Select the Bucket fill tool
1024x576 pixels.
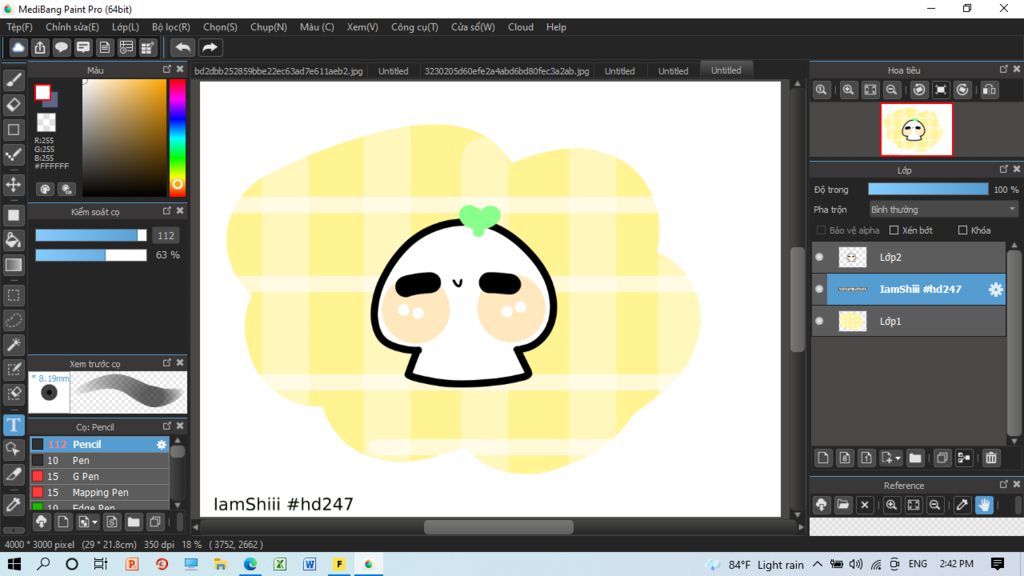(13, 240)
